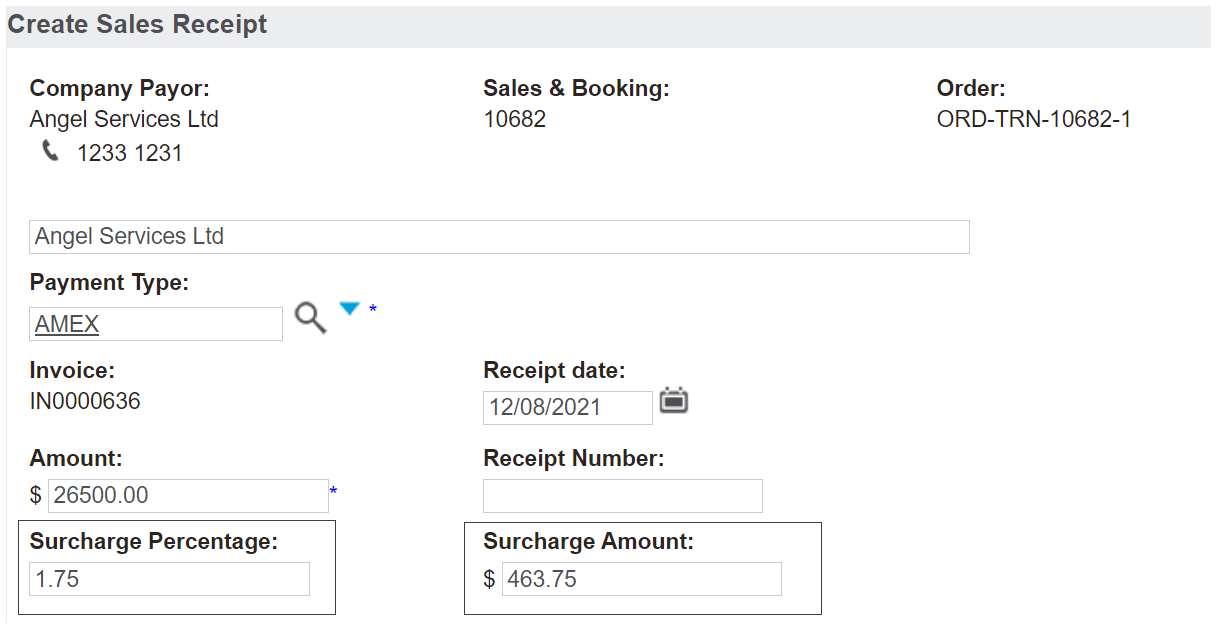1217x629 pixels.
Task: Click the Create Sales Receipt heading
Action: [x=138, y=25]
